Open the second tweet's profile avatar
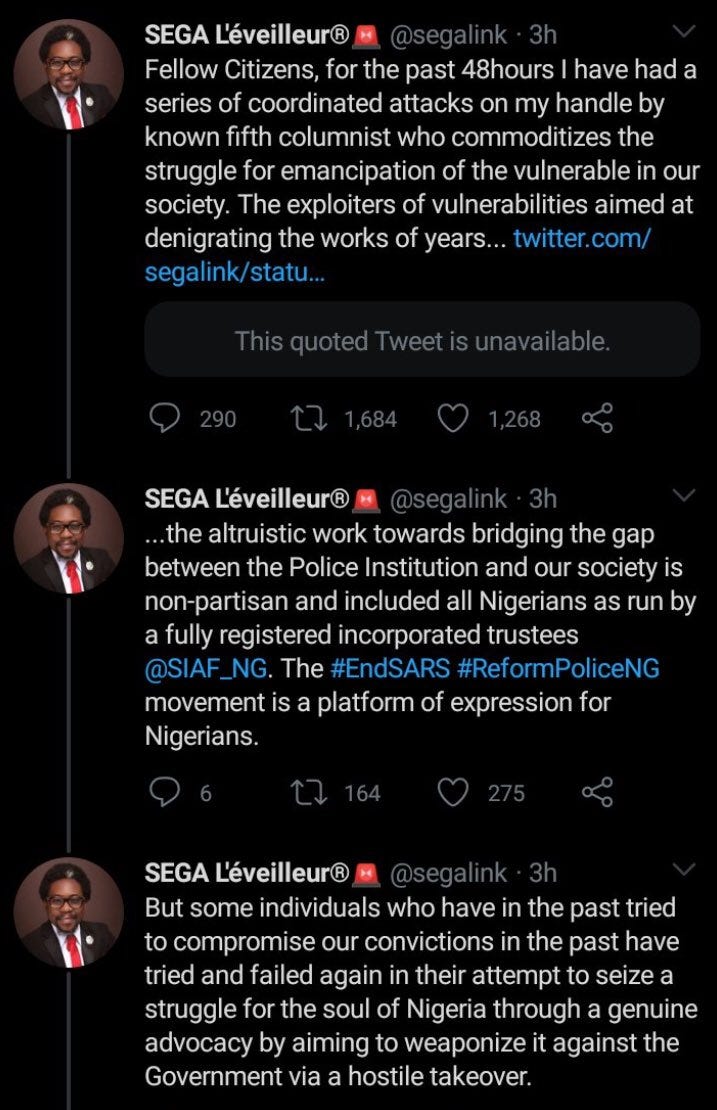 click(x=69, y=538)
